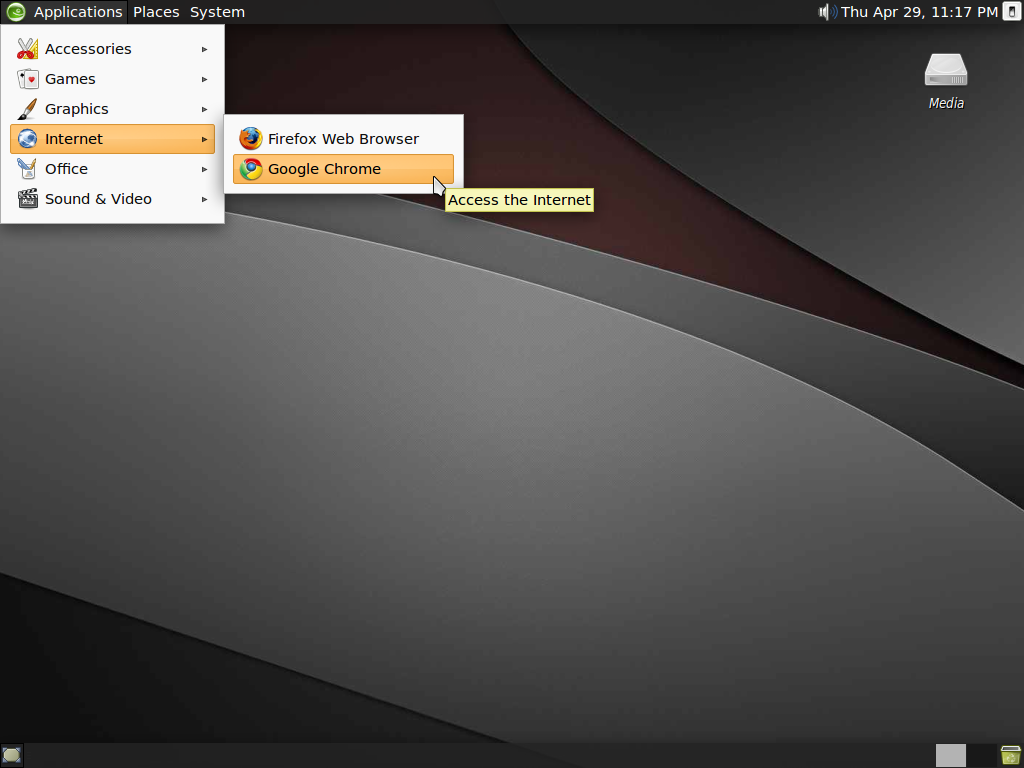Viewport: 1024px width, 768px height.
Task: Select Accessories menu entry
Action: coord(112,49)
